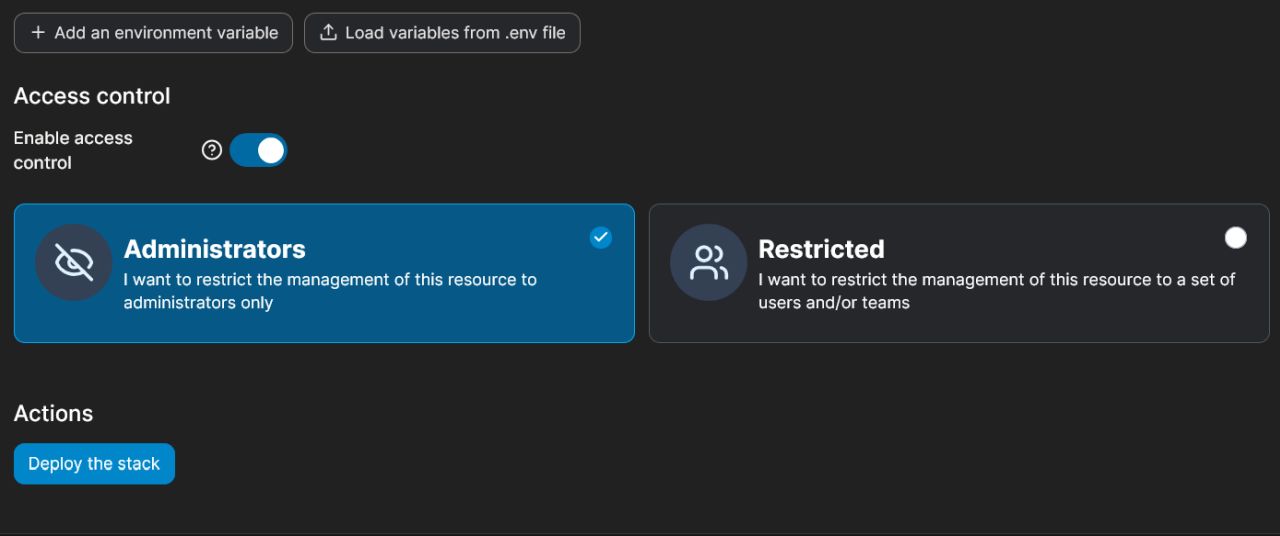Choose the Administrators access option card
1280x536 pixels.
pyautogui.click(x=324, y=273)
